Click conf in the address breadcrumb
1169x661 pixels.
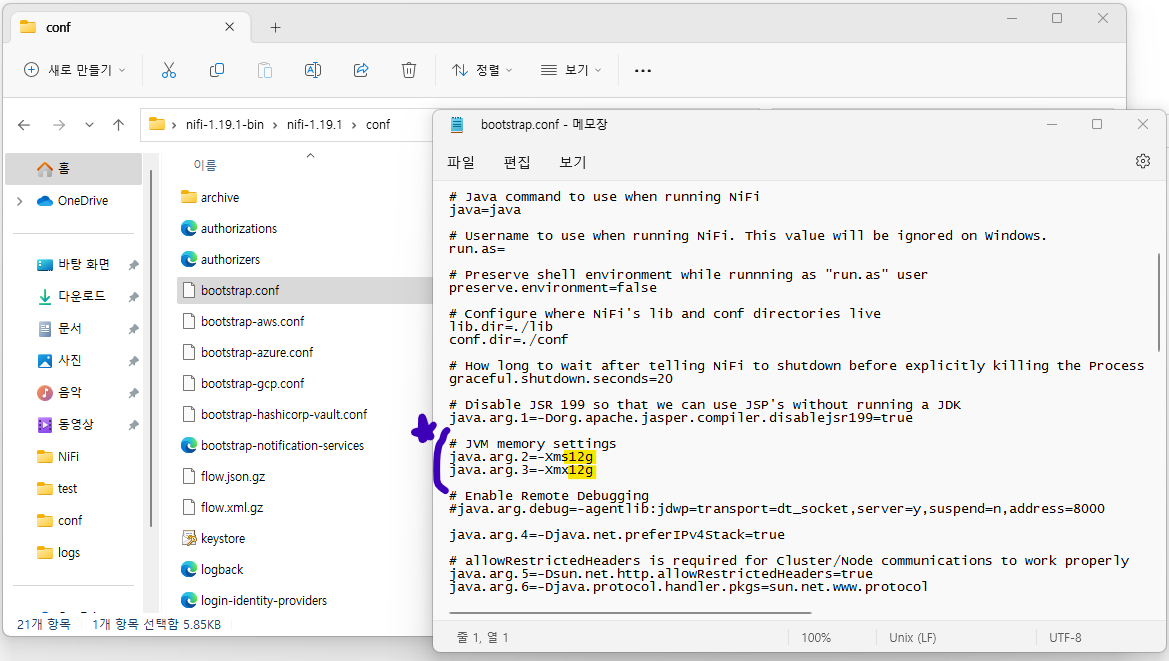378,124
